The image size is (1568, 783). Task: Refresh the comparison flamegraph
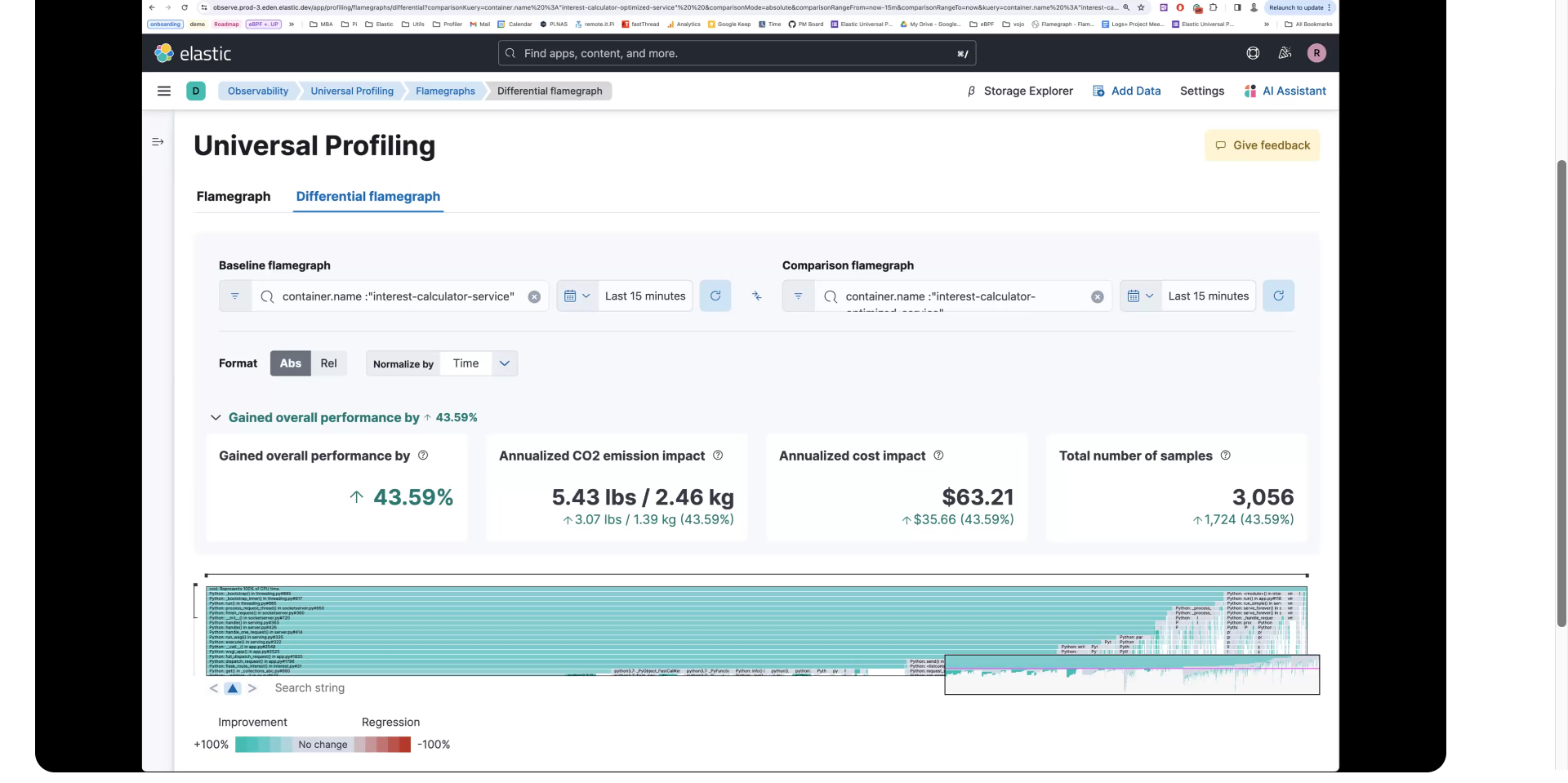(1279, 296)
